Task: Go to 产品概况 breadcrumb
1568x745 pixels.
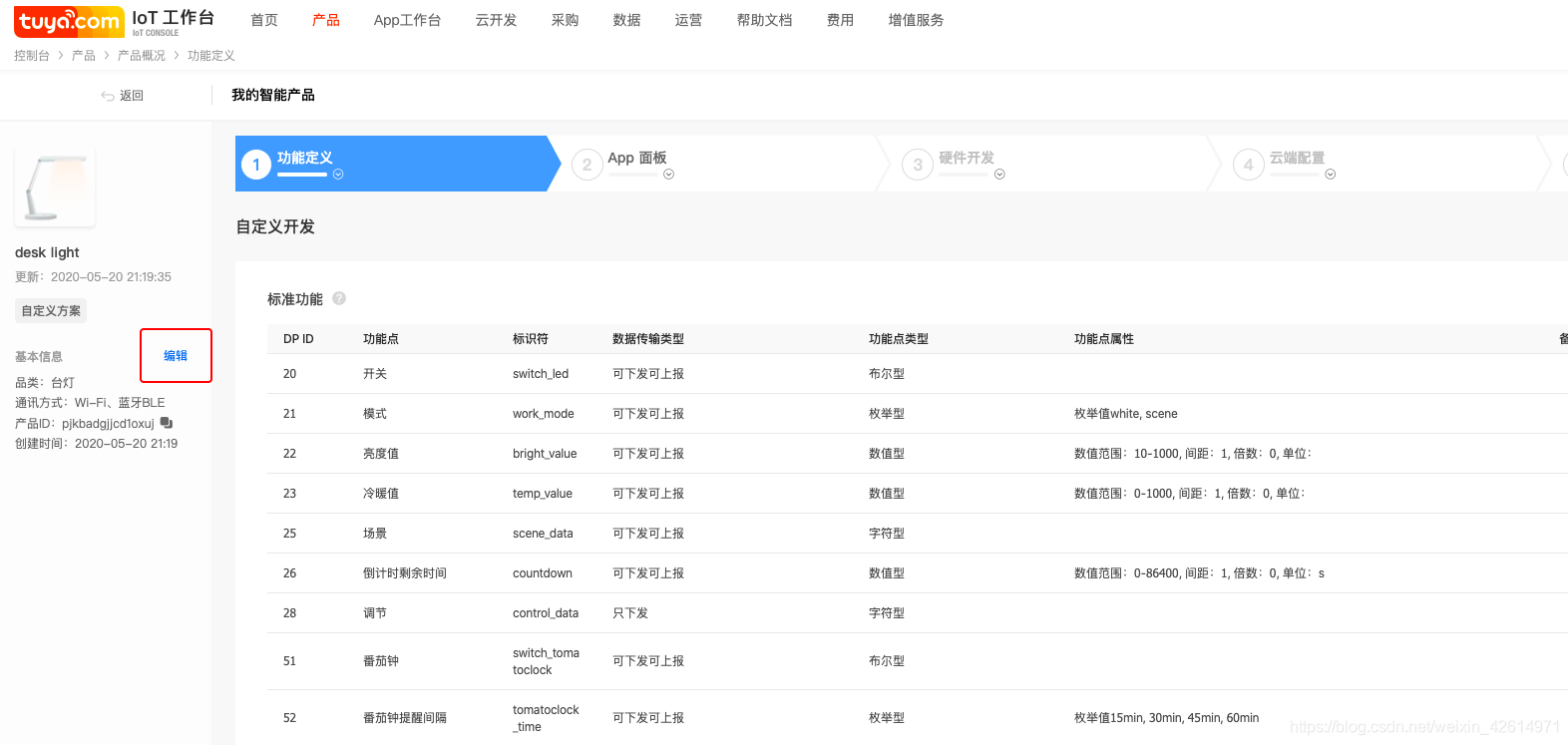Action: tap(142, 56)
